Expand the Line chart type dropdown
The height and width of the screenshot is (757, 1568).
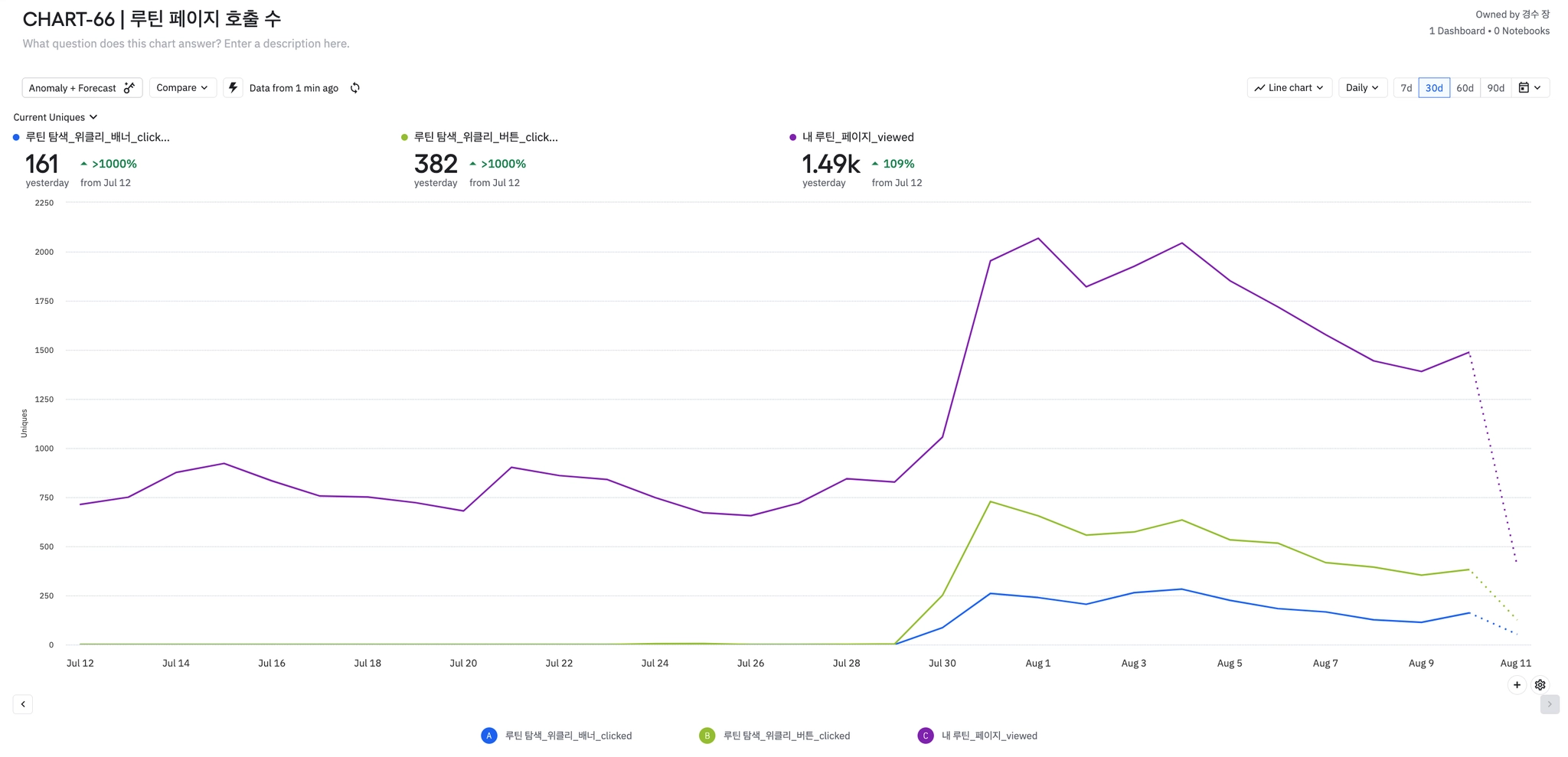point(1289,88)
